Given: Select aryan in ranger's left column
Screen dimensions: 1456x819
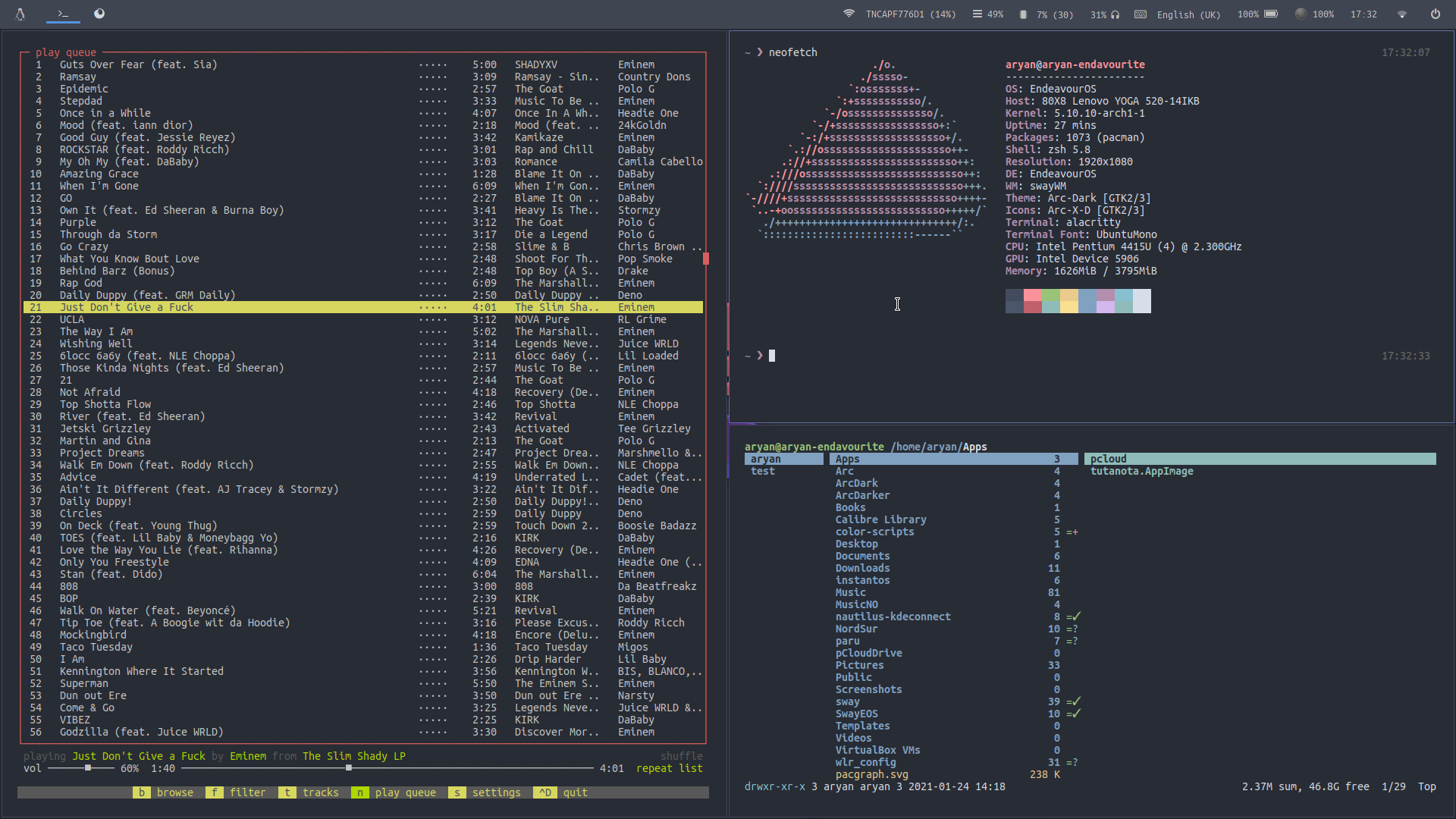Looking at the screenshot, I should (x=784, y=459).
